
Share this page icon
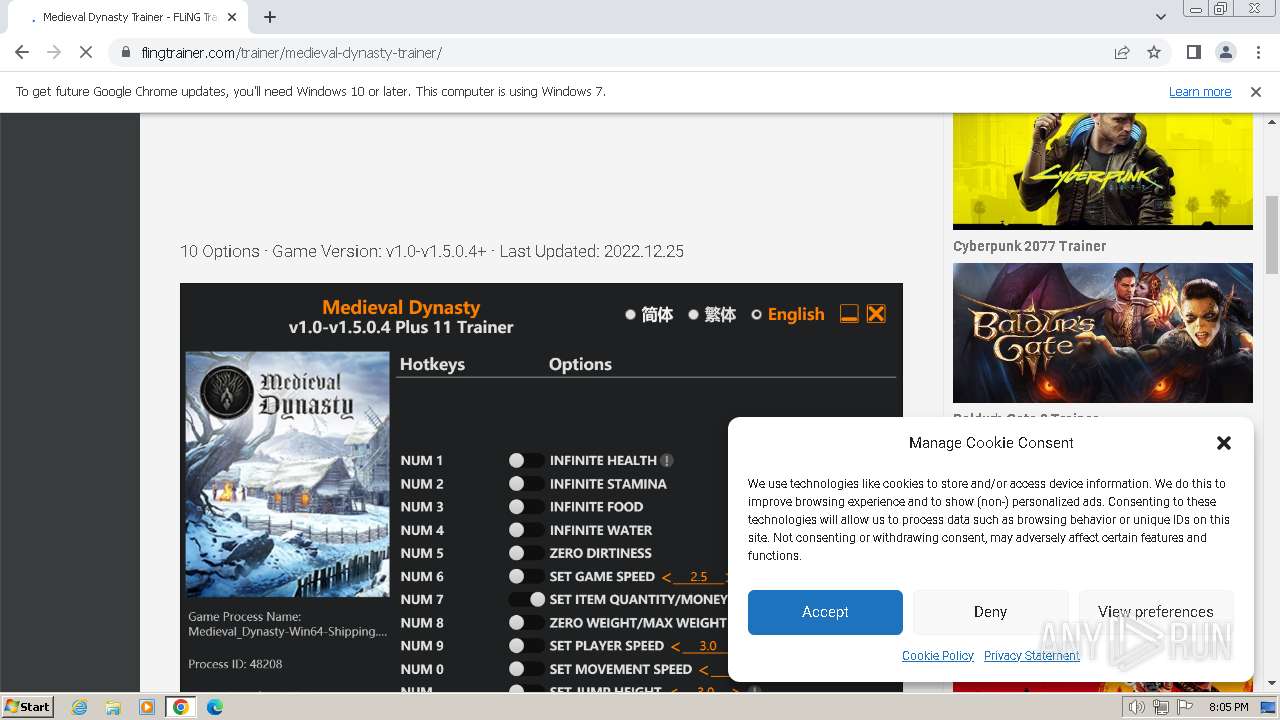pos(1122,52)
